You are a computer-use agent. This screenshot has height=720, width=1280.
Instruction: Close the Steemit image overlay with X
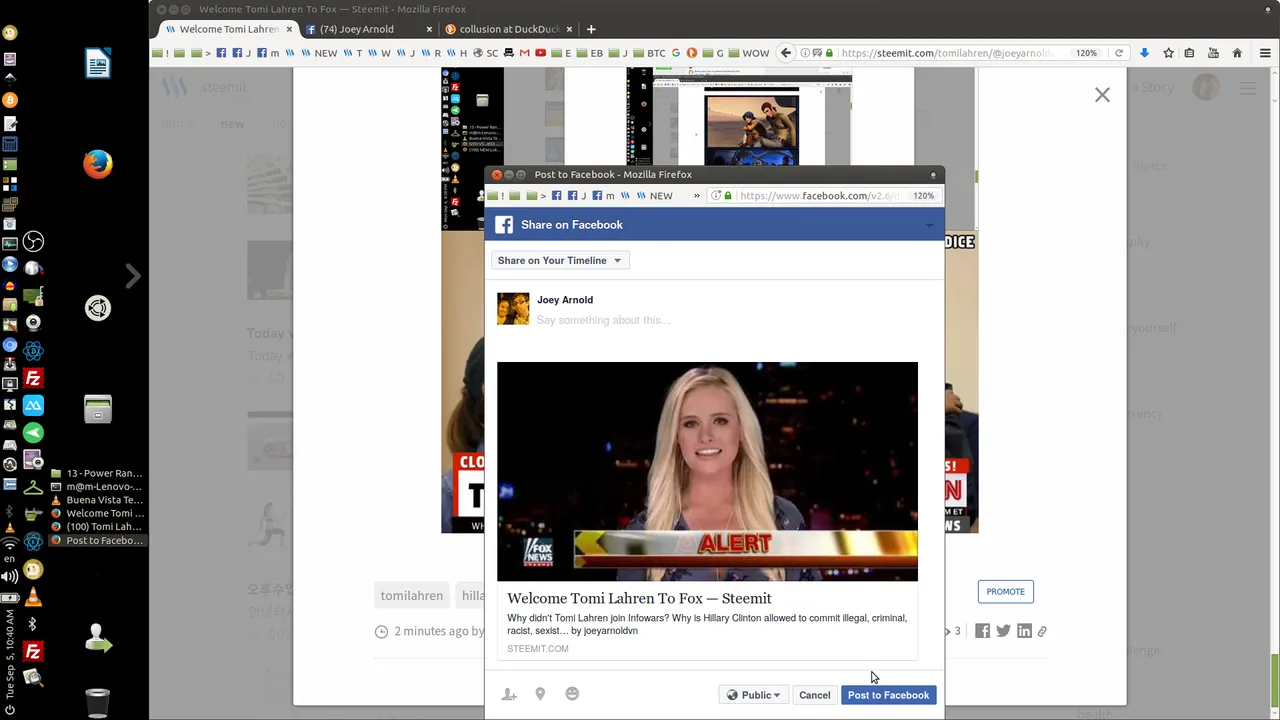pos(1102,95)
